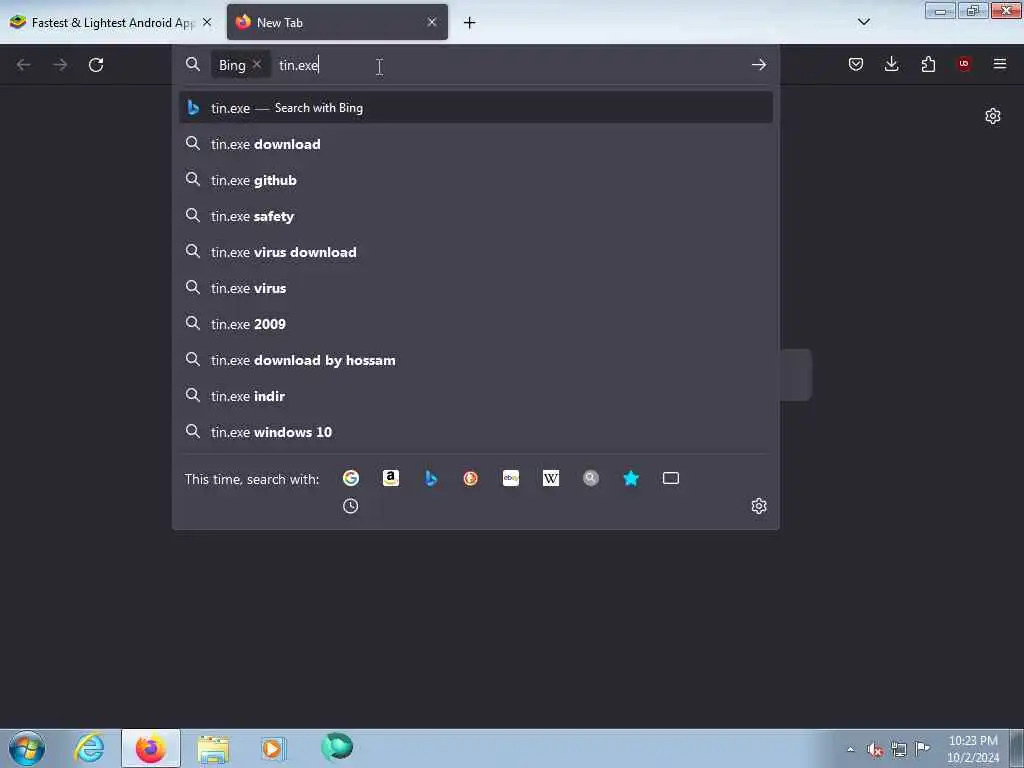The width and height of the screenshot is (1024, 768).
Task: Open the green round app on taskbar
Action: point(337,746)
